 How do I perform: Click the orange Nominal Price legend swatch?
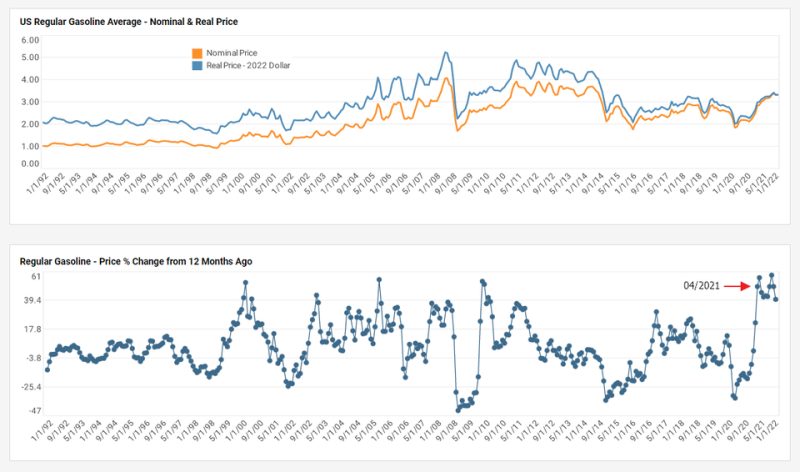tap(197, 53)
